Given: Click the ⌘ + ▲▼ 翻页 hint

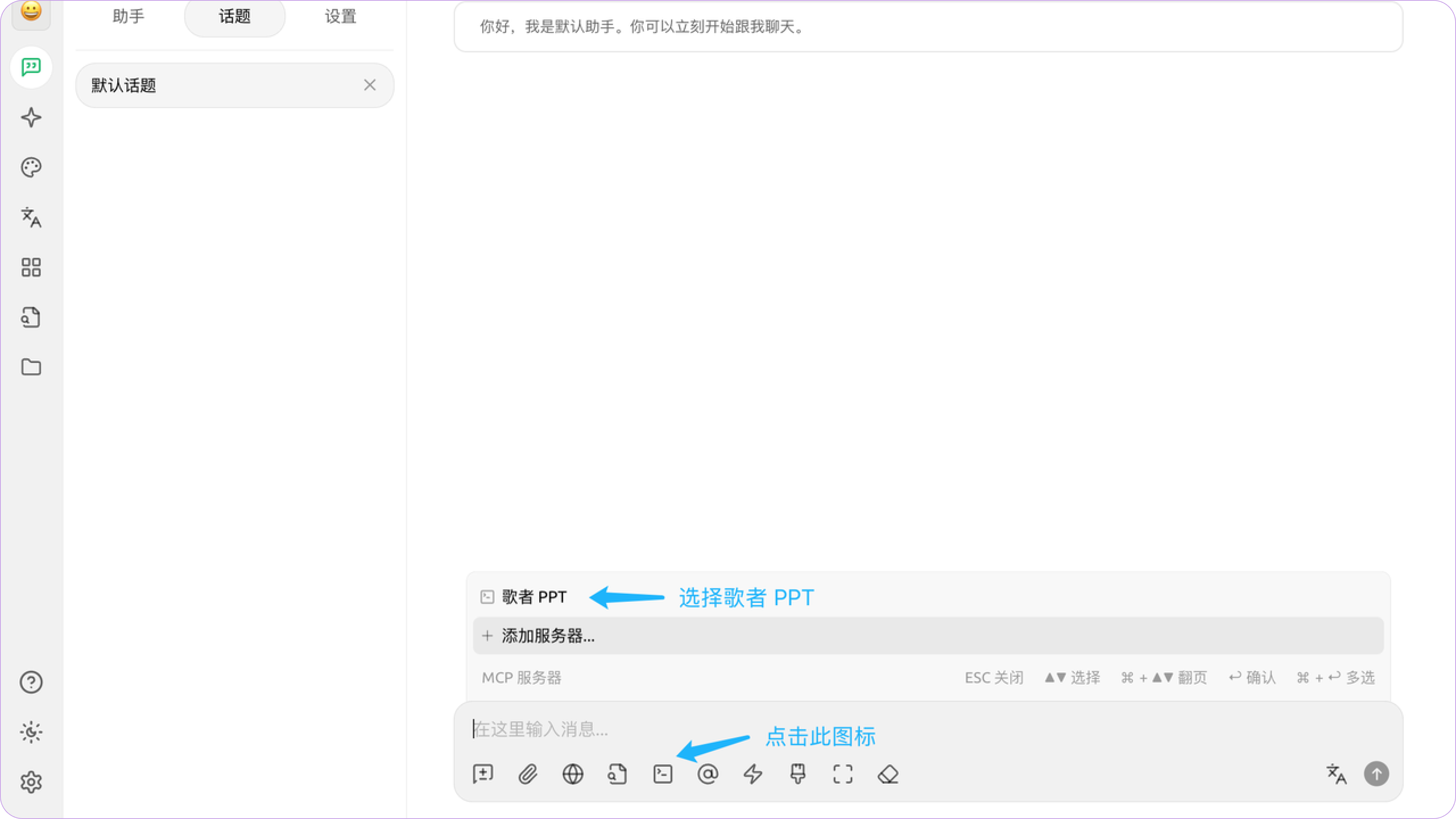Looking at the screenshot, I should point(1164,678).
